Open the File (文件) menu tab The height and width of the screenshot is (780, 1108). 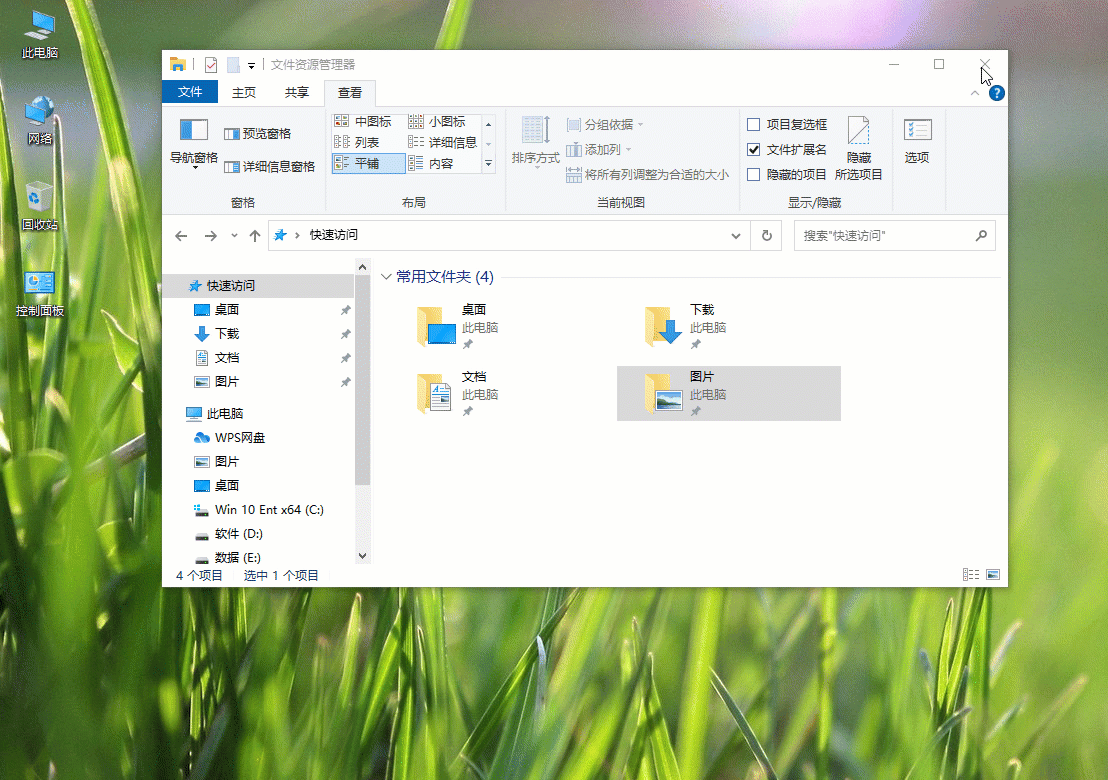pyautogui.click(x=190, y=93)
